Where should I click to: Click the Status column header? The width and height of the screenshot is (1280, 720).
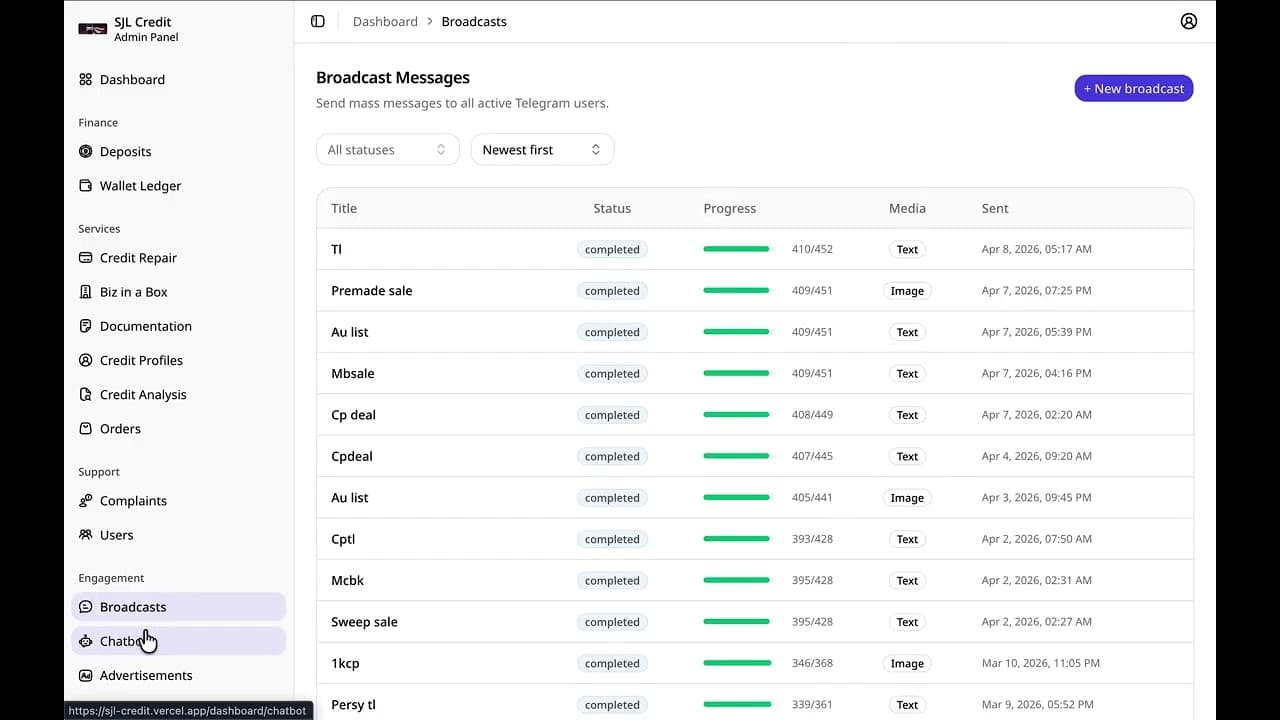[612, 208]
